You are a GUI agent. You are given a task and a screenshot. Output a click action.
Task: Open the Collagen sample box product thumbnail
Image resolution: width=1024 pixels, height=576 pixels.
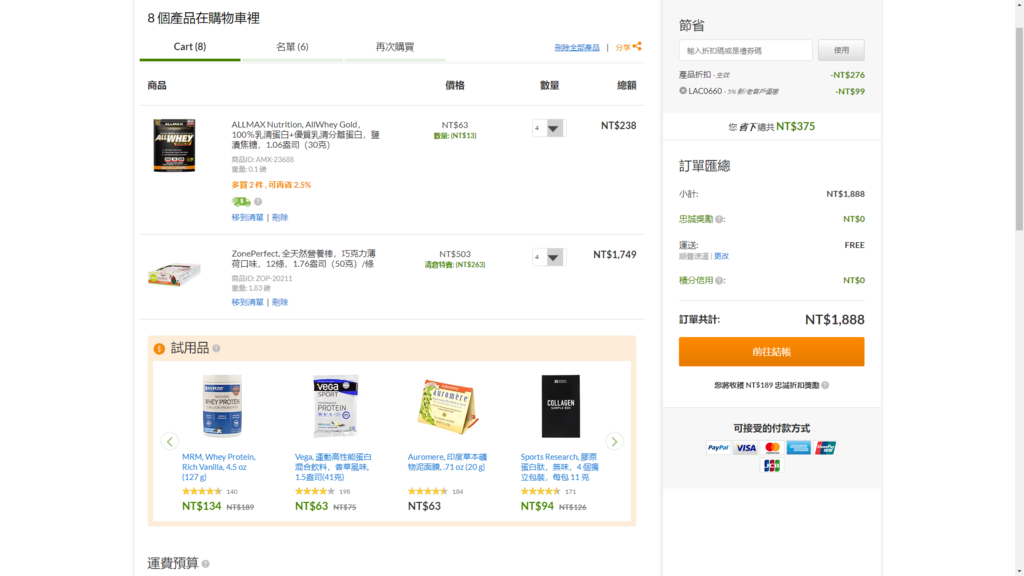560,406
